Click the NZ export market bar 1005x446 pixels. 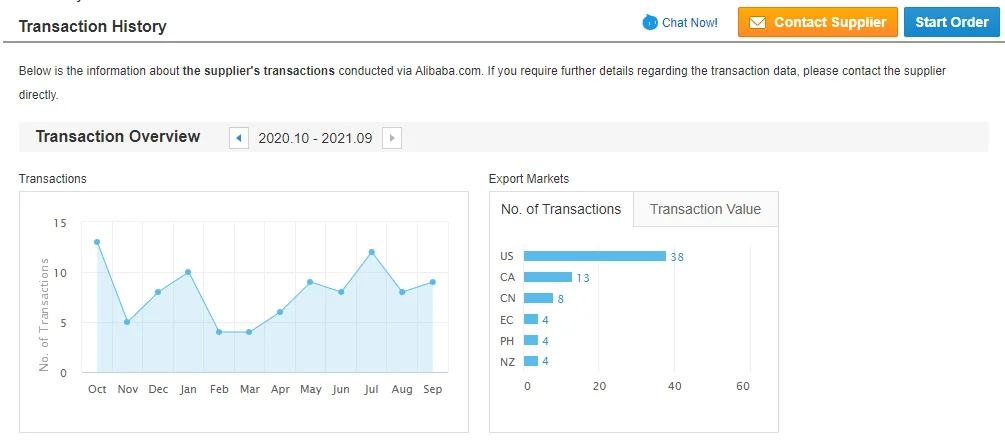[531, 361]
